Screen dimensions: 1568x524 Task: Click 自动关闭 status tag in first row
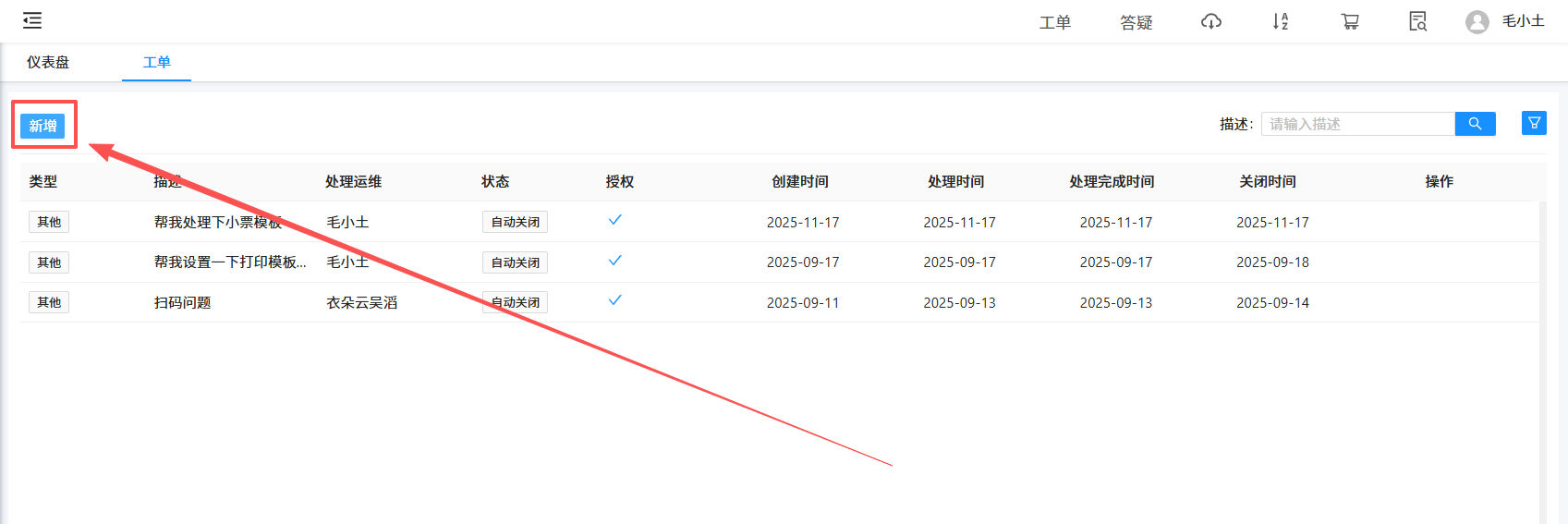point(515,222)
